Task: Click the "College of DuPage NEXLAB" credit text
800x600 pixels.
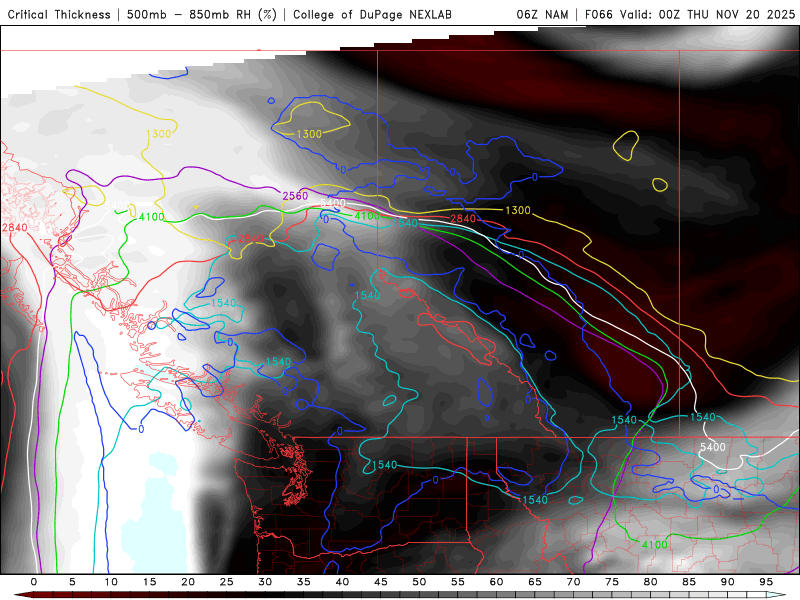Action: [x=372, y=15]
